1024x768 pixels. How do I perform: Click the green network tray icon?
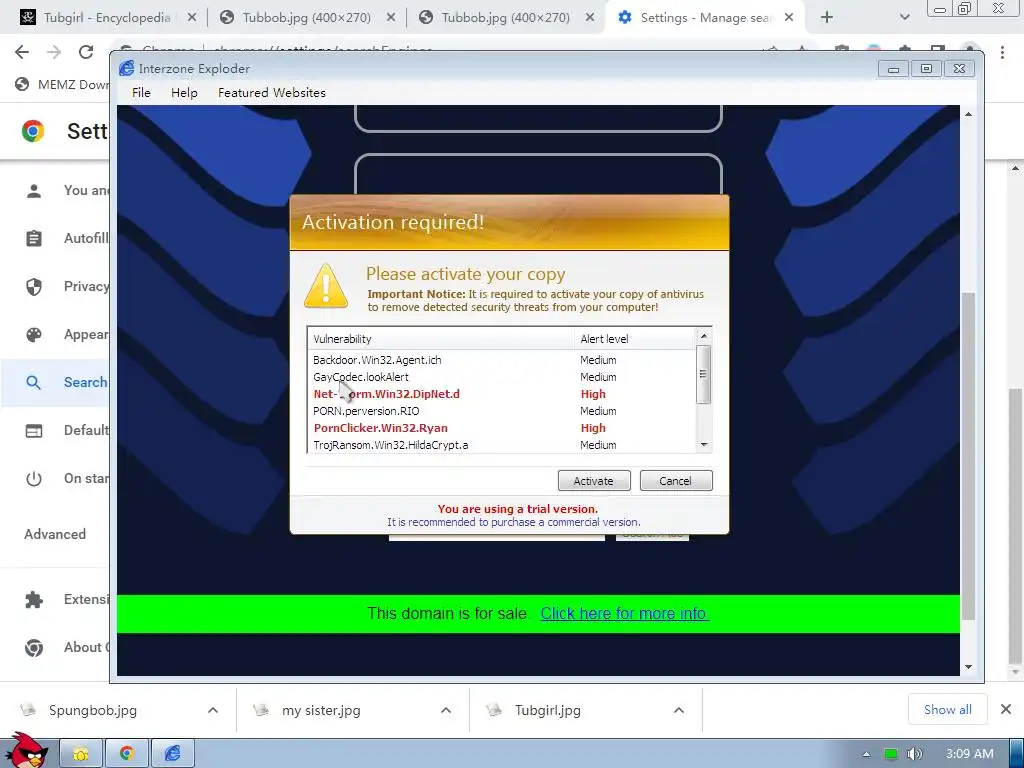(891, 754)
